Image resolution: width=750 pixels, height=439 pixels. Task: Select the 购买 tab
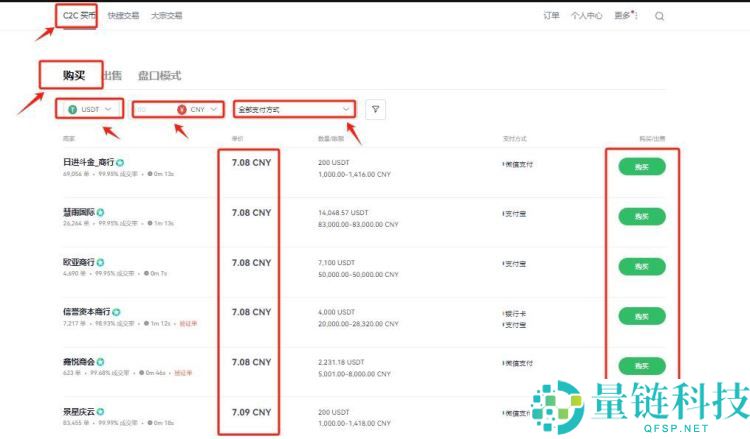73,76
